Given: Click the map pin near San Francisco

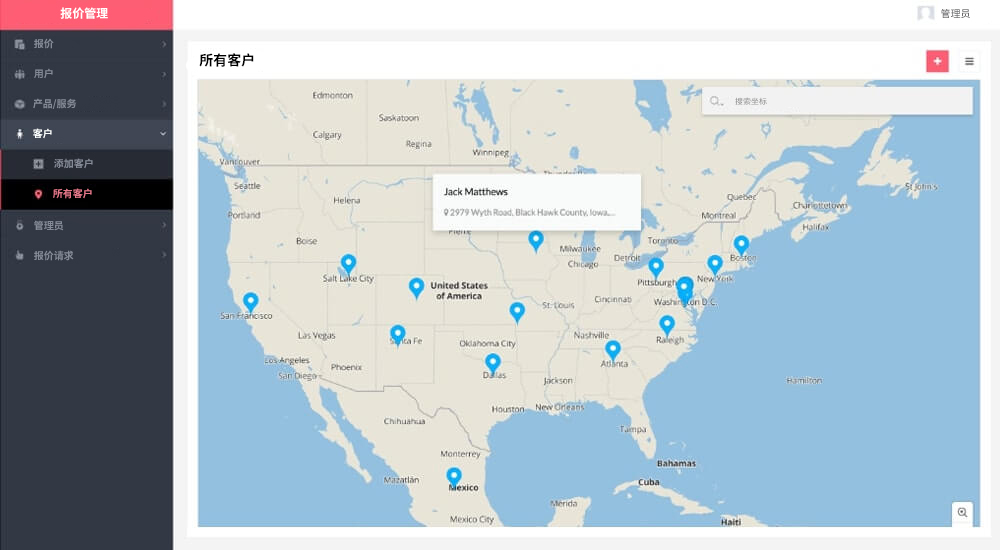Looking at the screenshot, I should pyautogui.click(x=251, y=300).
